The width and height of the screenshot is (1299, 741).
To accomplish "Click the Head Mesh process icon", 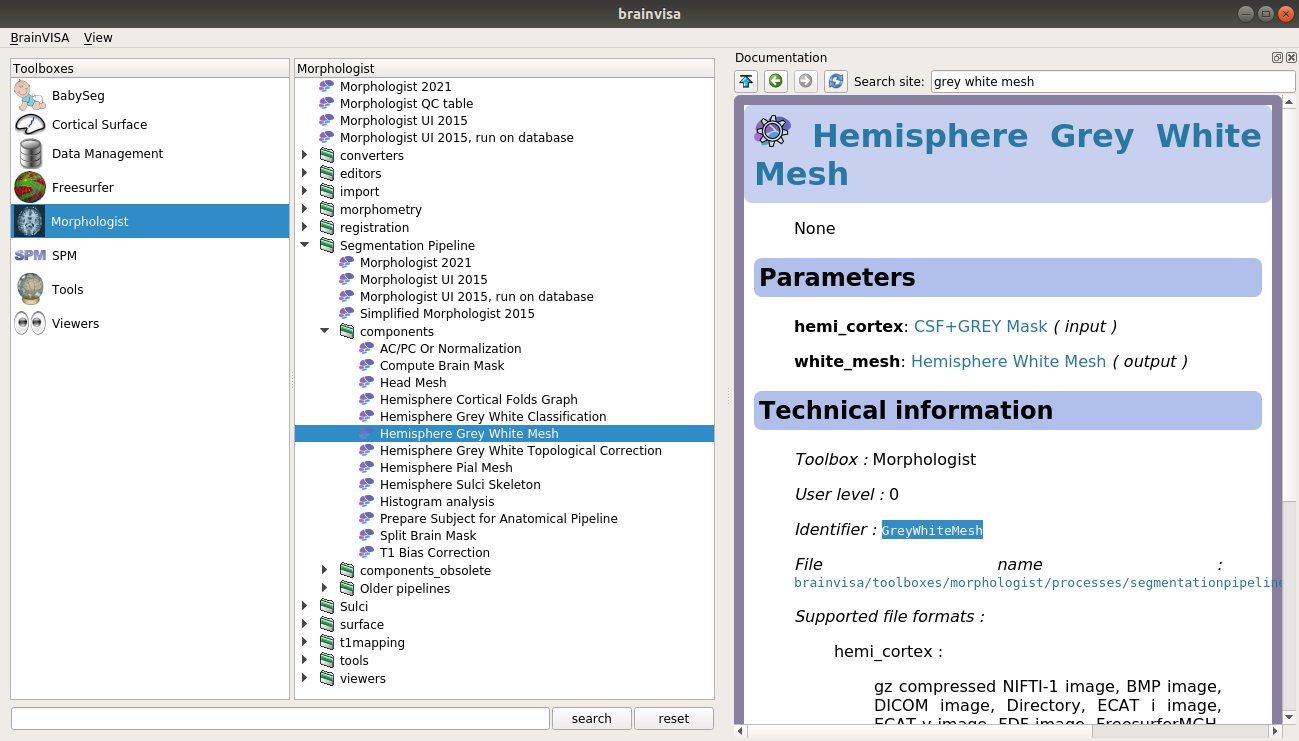I will (367, 383).
